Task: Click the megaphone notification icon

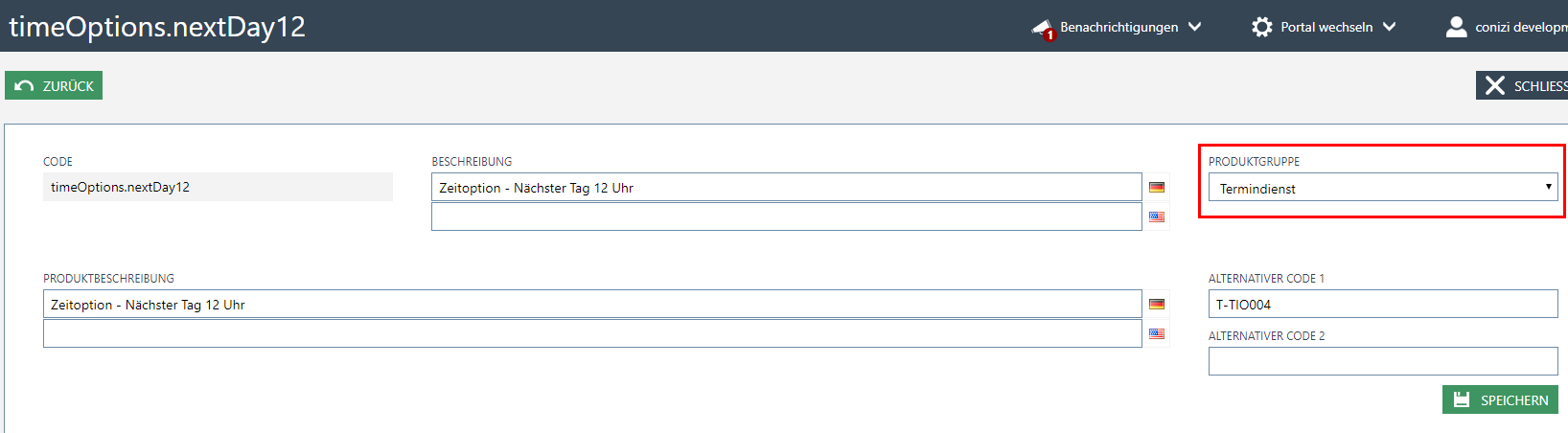Action: 1043,28
